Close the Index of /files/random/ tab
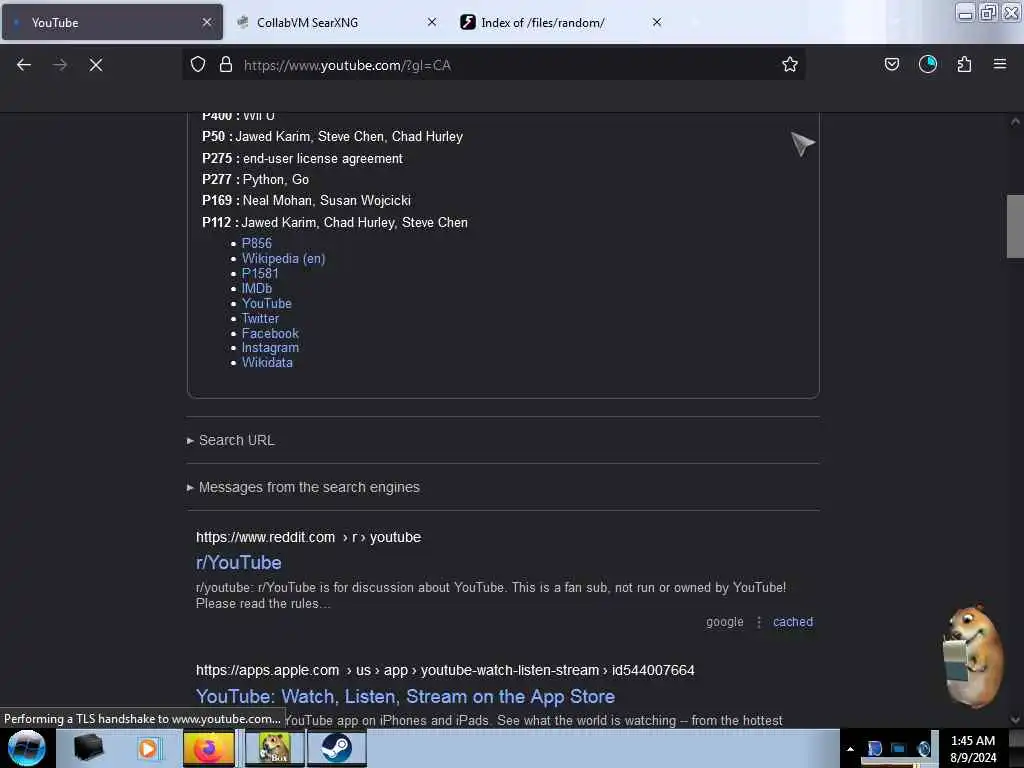Viewport: 1024px width, 768px height. [657, 22]
